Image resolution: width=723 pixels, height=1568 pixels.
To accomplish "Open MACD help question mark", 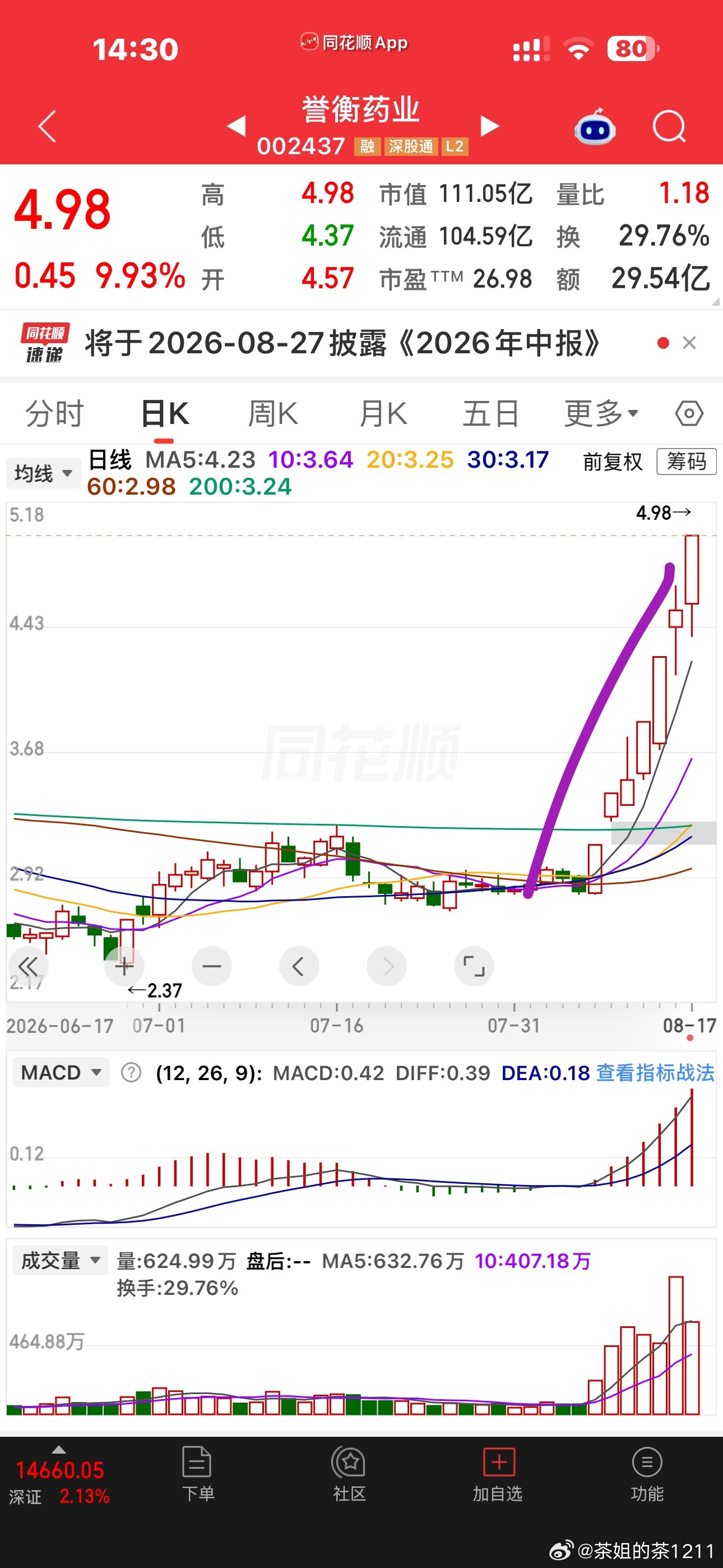I will (x=131, y=1072).
